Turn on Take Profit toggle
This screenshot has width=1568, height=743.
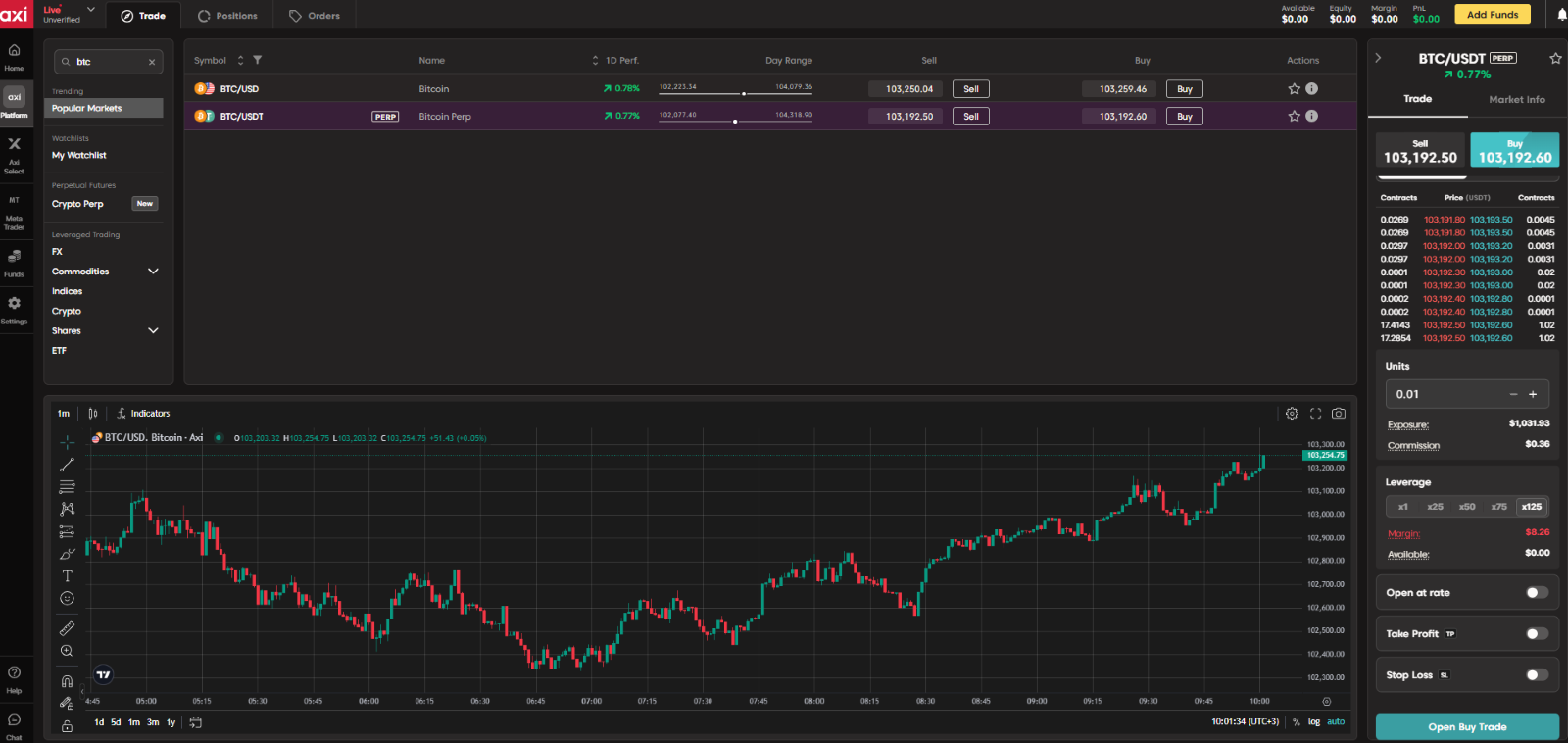coord(1537,634)
